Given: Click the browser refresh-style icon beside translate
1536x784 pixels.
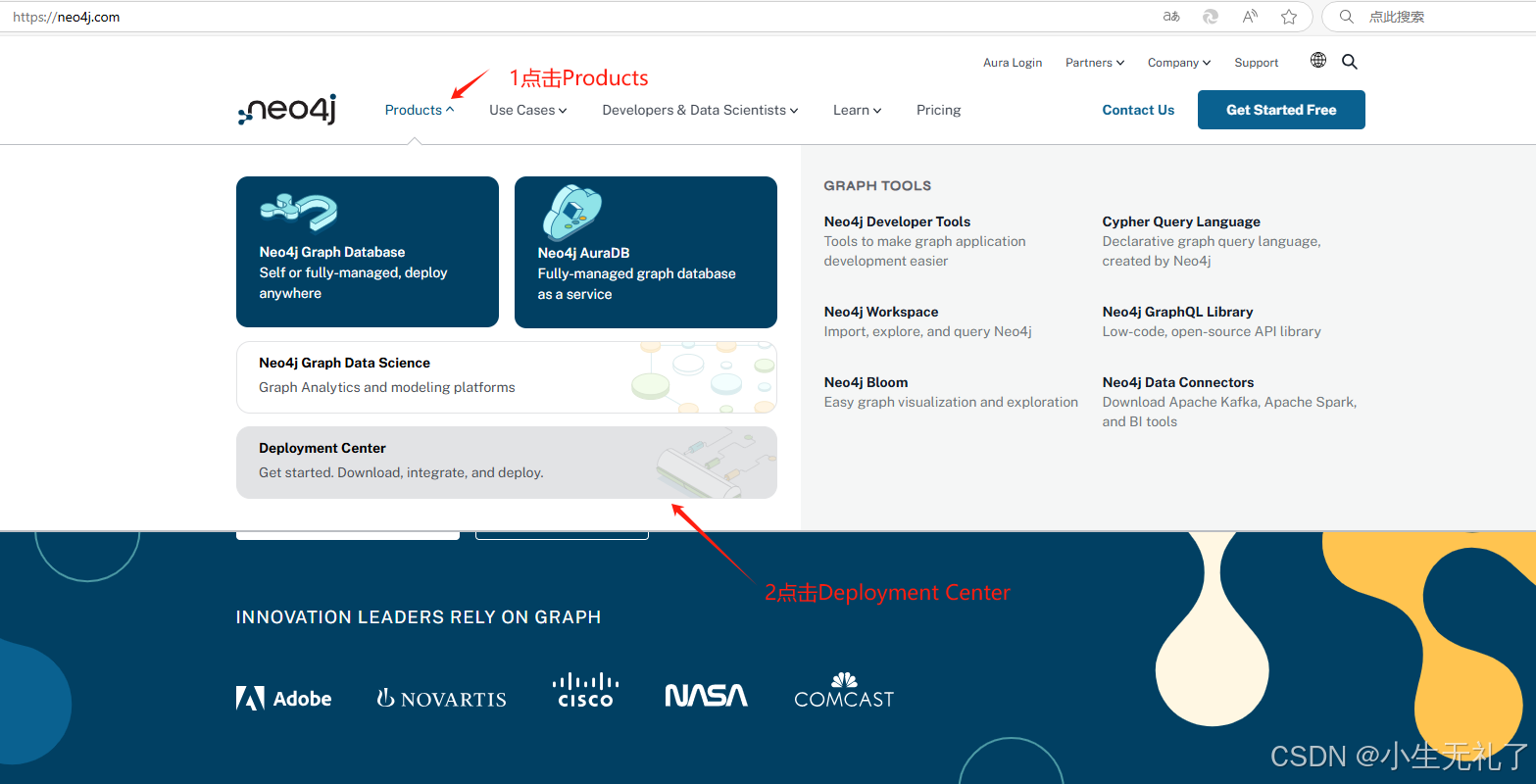Looking at the screenshot, I should tap(1211, 17).
